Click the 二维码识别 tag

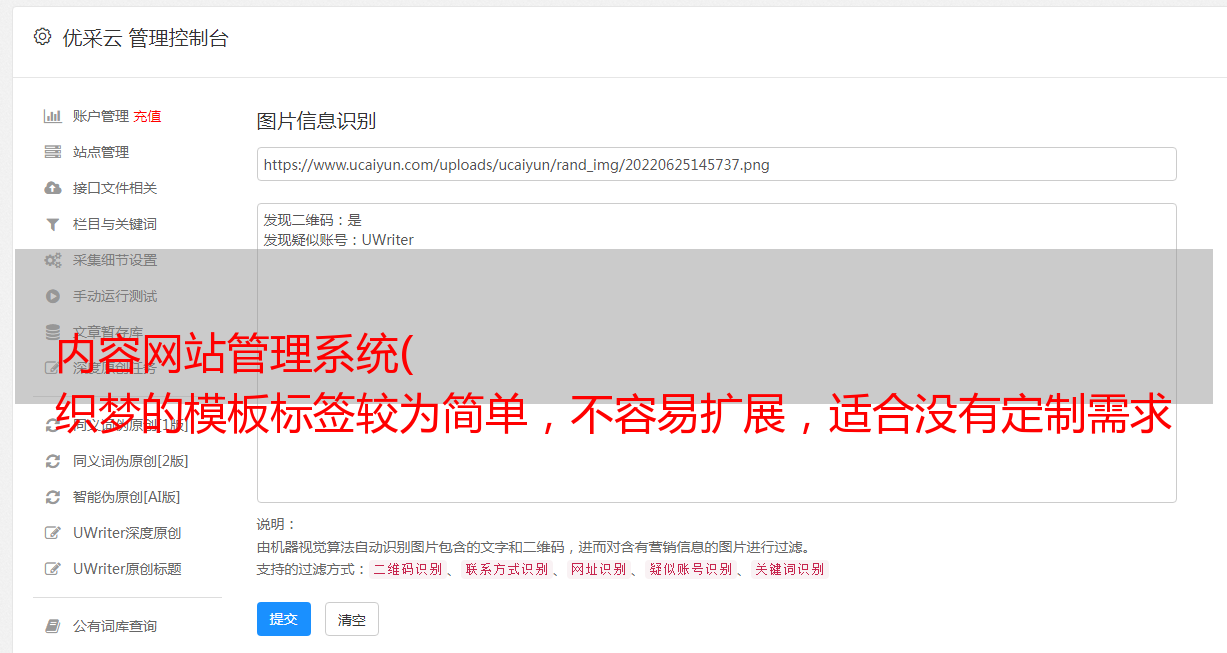(408, 569)
